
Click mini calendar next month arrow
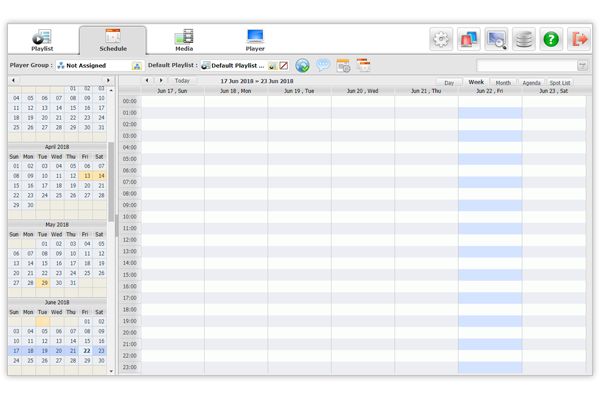pyautogui.click(x=108, y=80)
